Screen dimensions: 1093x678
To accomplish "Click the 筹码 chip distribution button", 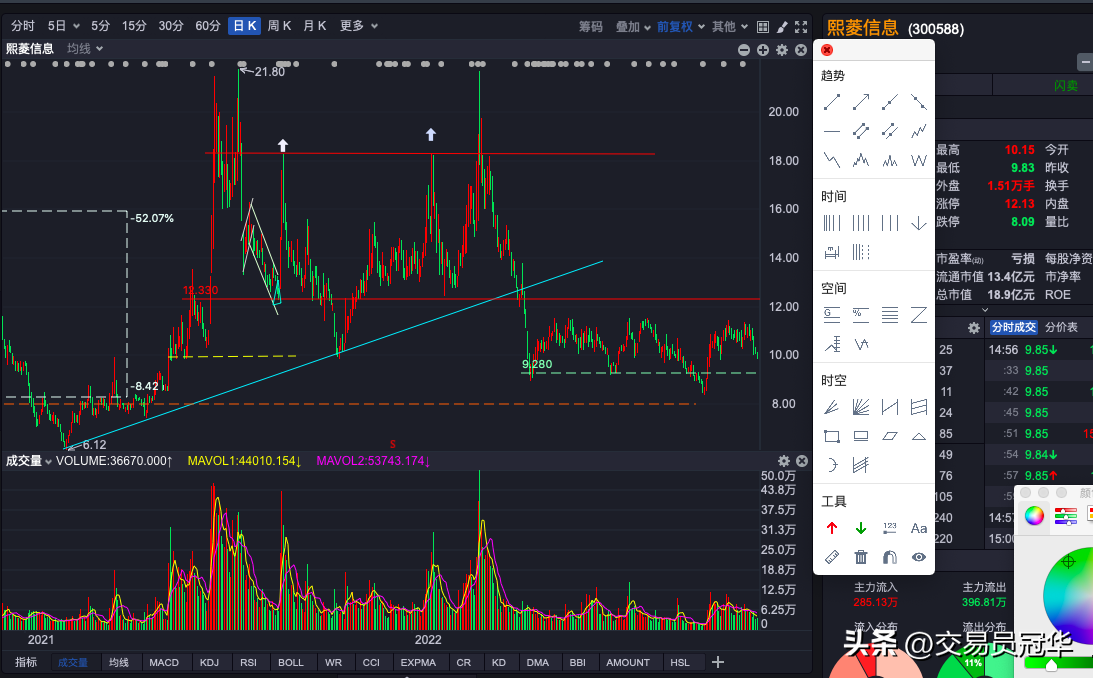I will tap(590, 26).
